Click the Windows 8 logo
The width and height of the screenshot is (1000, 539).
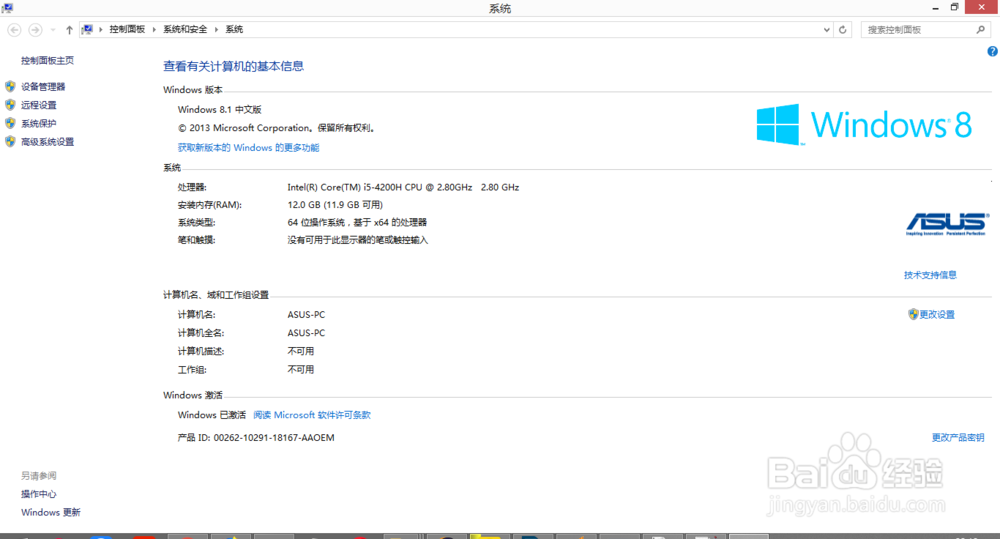[x=864, y=124]
